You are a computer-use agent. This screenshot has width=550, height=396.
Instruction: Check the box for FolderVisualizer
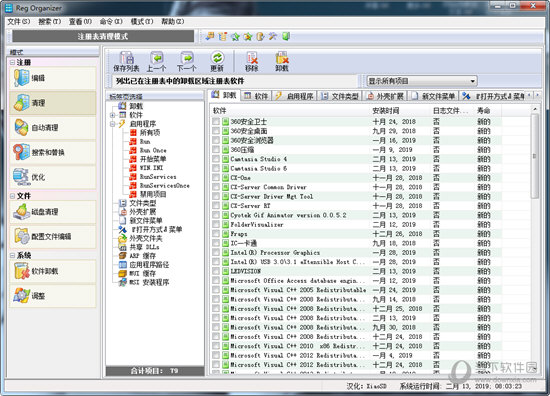(216, 224)
